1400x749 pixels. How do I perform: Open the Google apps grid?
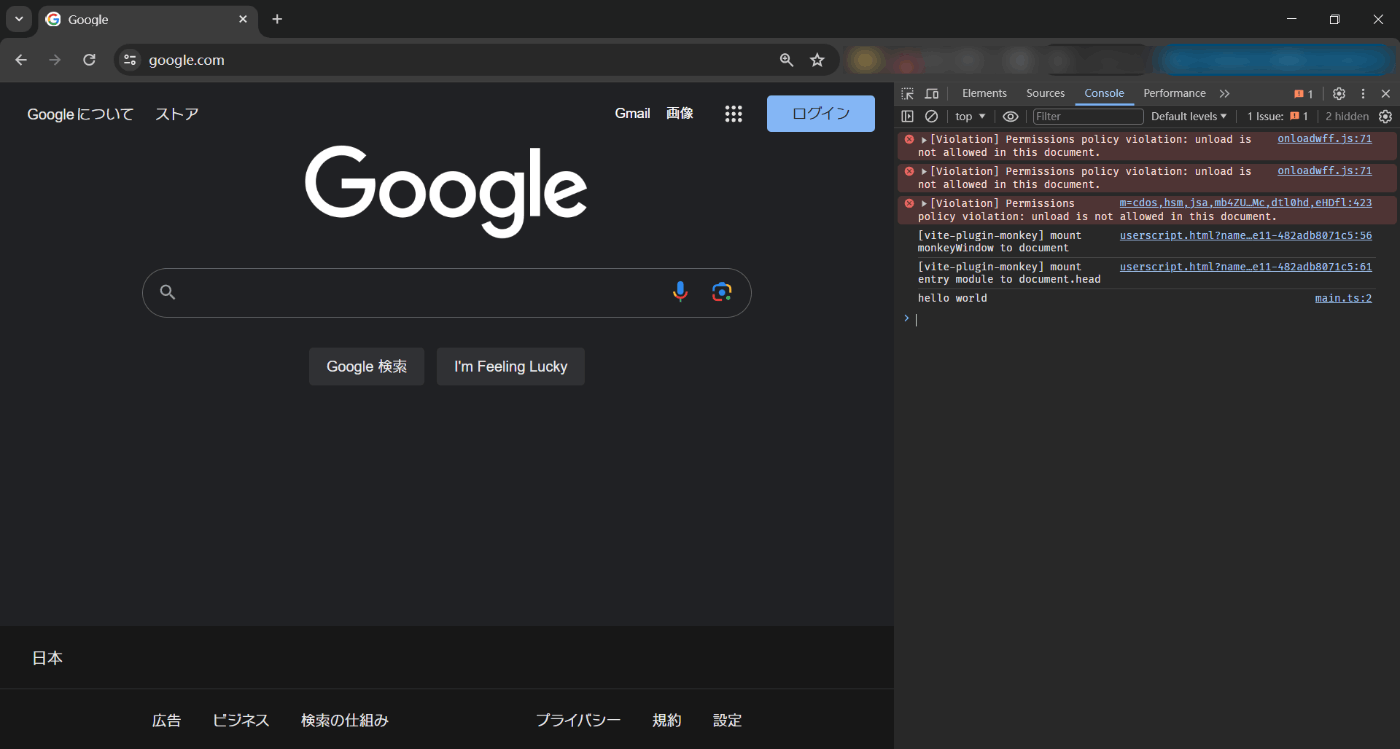(733, 114)
